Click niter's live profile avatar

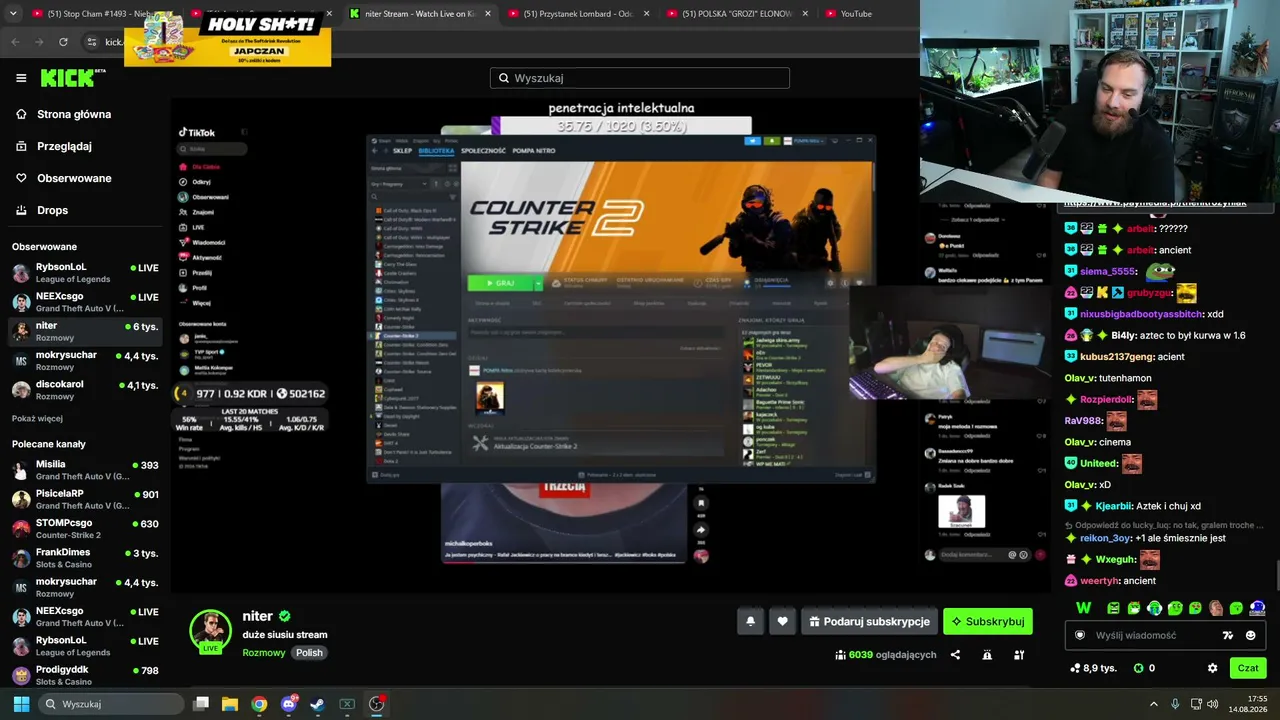coord(210,630)
